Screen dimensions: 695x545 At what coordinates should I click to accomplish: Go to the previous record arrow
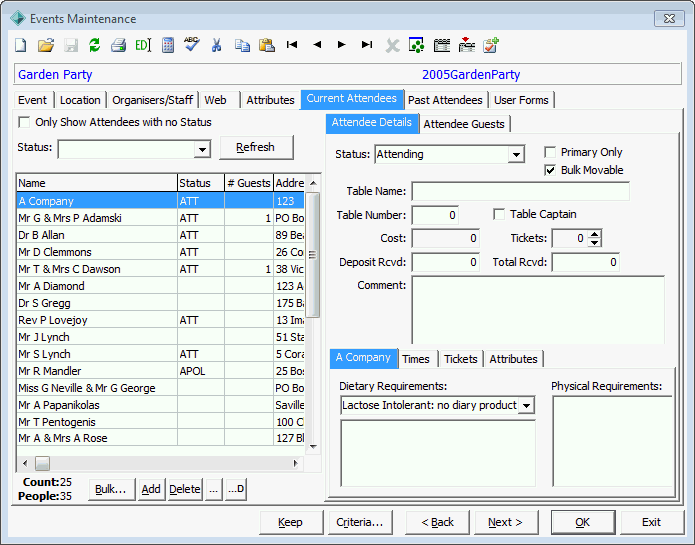click(x=317, y=44)
